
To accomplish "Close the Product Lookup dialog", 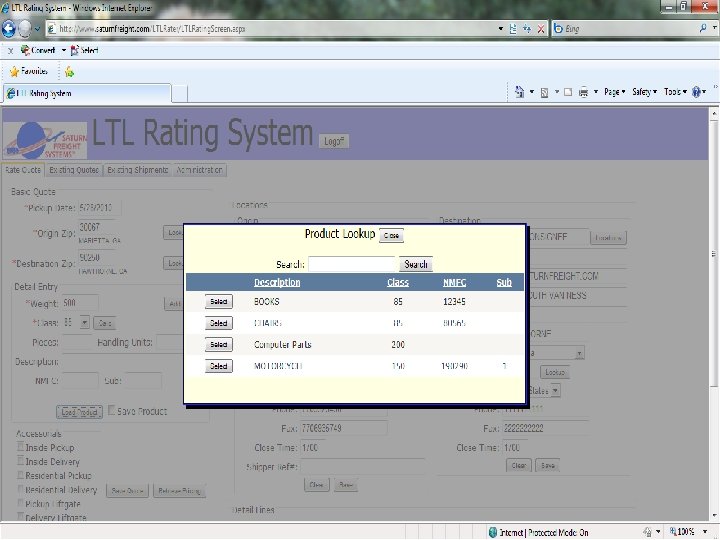I will tap(391, 236).
